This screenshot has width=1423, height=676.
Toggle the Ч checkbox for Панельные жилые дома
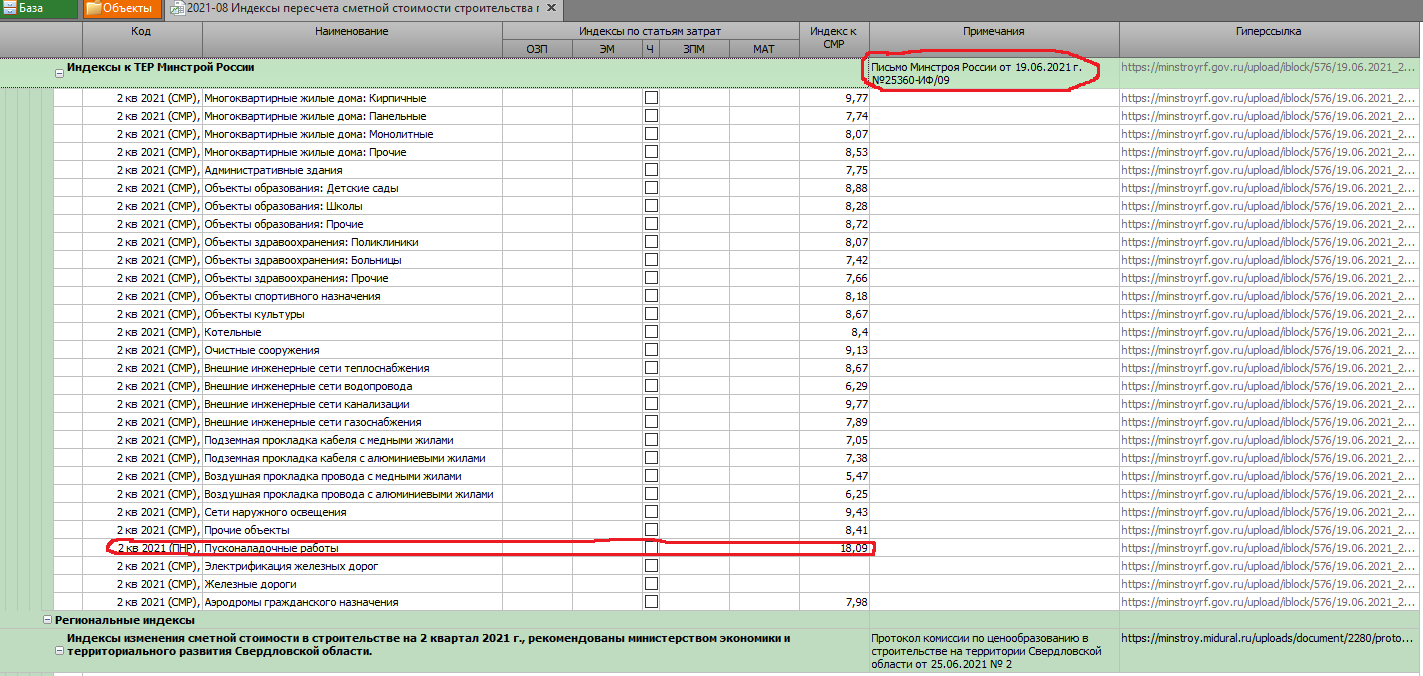pyautogui.click(x=651, y=116)
